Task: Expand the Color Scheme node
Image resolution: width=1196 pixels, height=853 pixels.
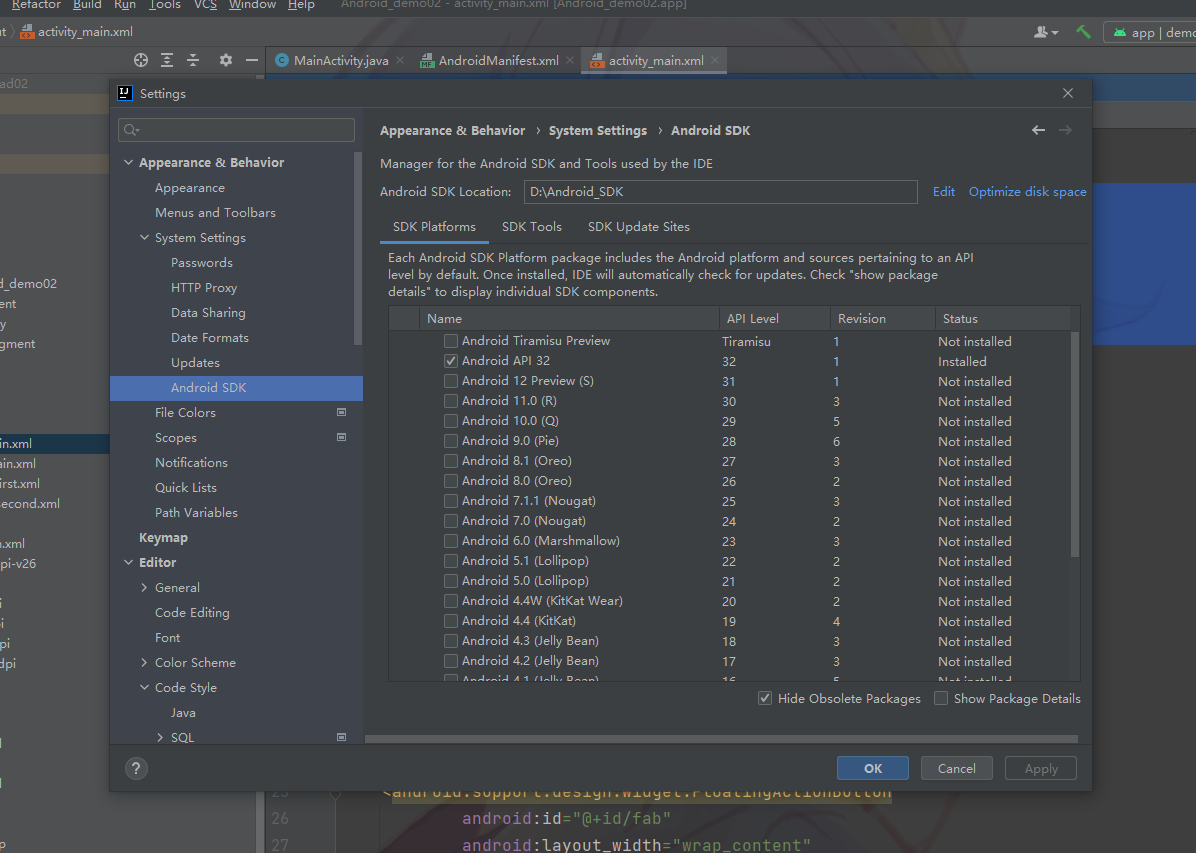Action: [x=144, y=662]
